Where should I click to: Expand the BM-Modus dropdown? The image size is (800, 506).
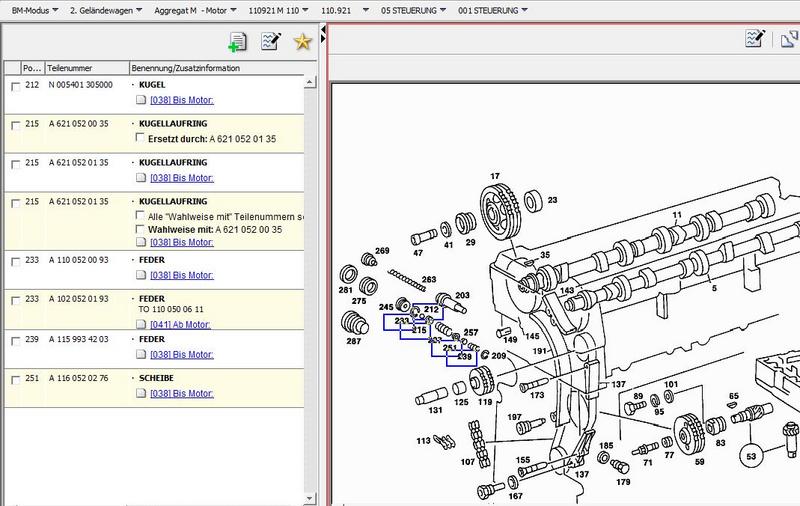coord(30,9)
